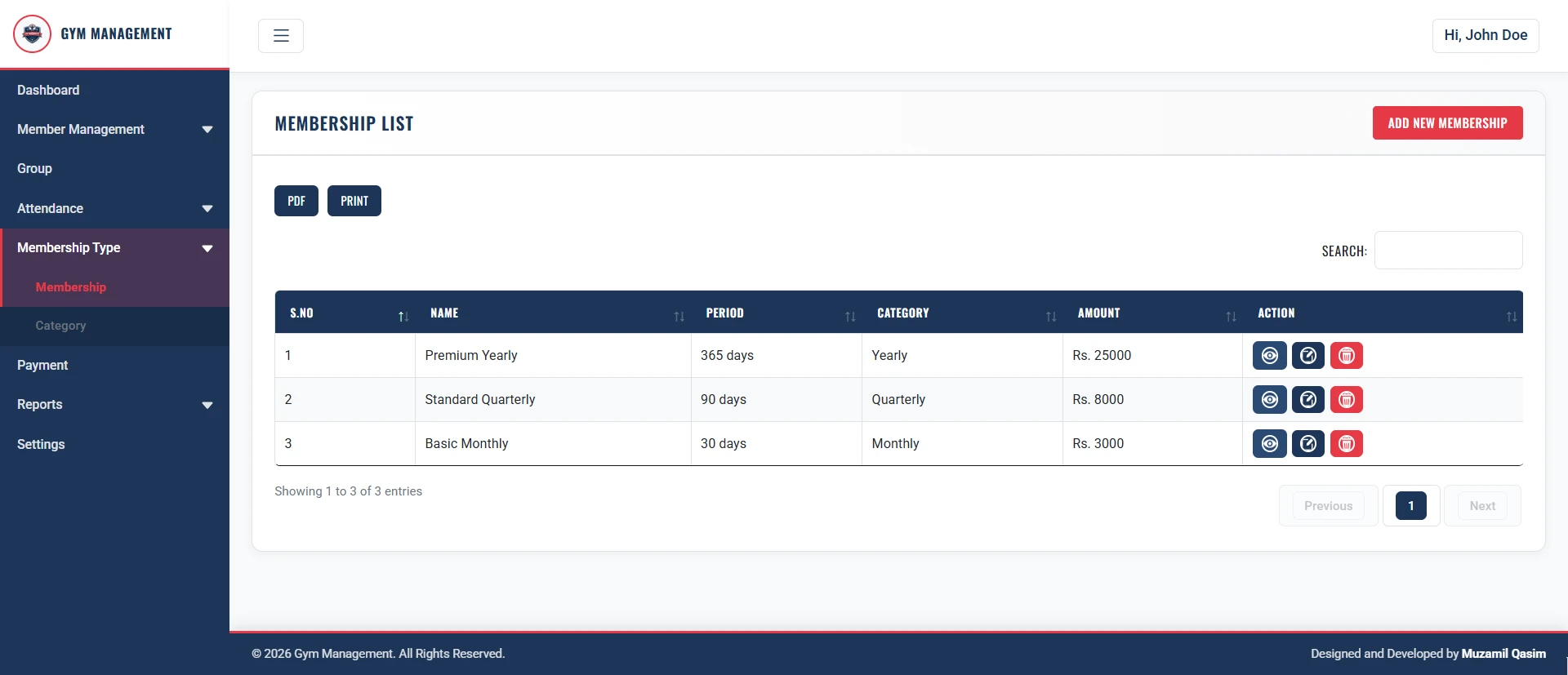Open the Dashboard page in the sidebar
This screenshot has width=1568, height=675.
click(x=114, y=90)
